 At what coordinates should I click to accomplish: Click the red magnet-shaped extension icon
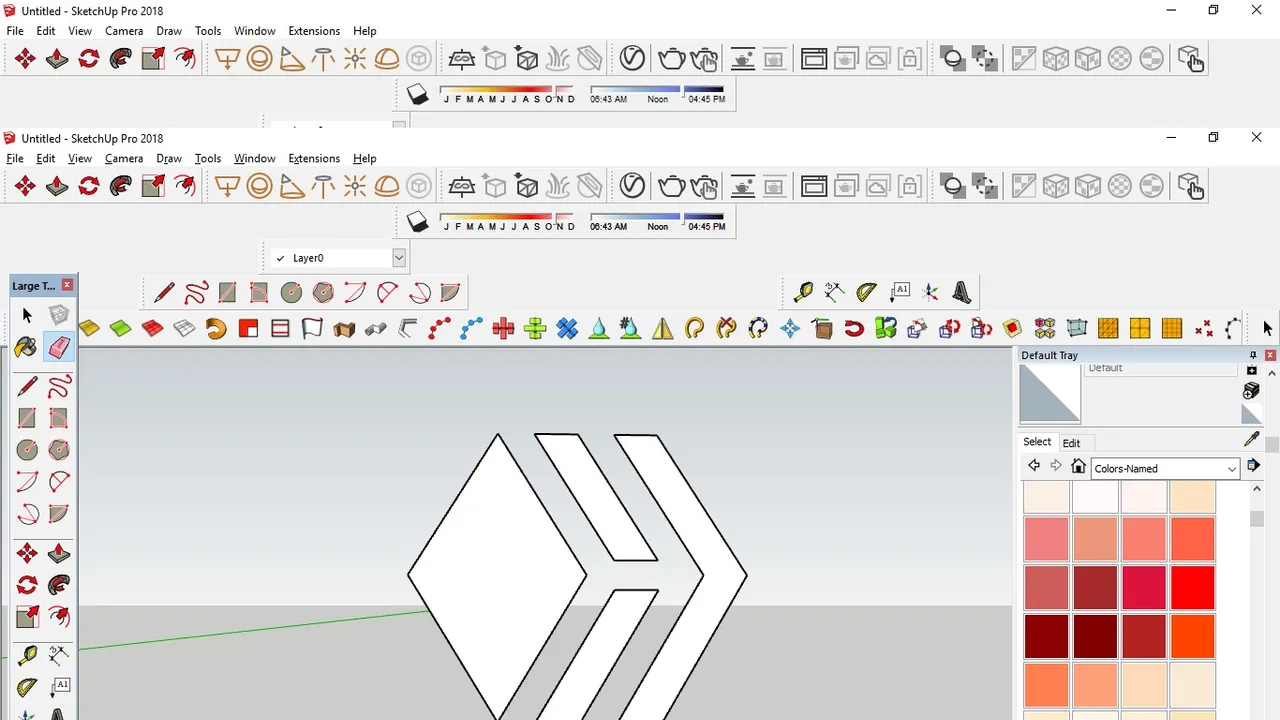pos(854,328)
